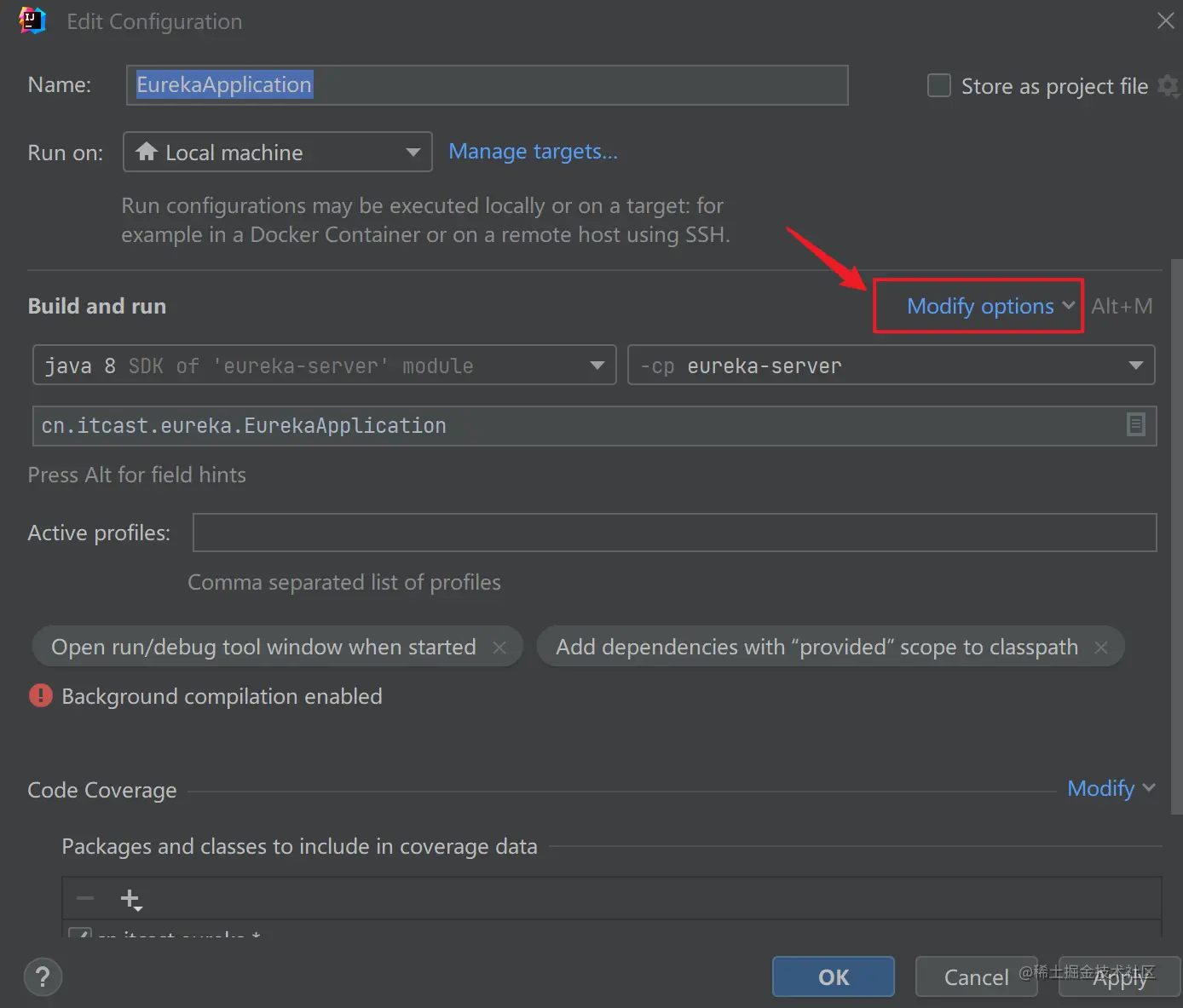Click the expand field icon in main class field
The height and width of the screenshot is (1008, 1183).
pyautogui.click(x=1135, y=424)
